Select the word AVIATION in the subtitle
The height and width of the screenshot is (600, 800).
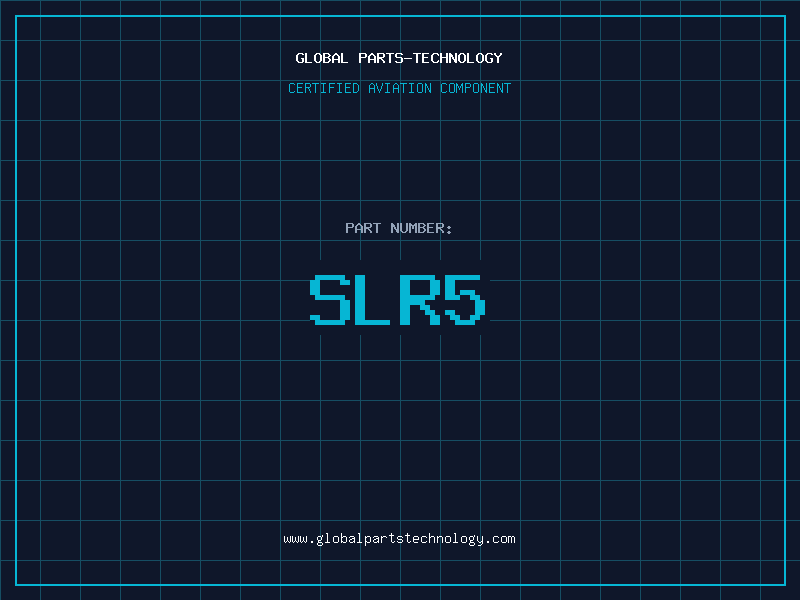pyautogui.click(x=400, y=88)
